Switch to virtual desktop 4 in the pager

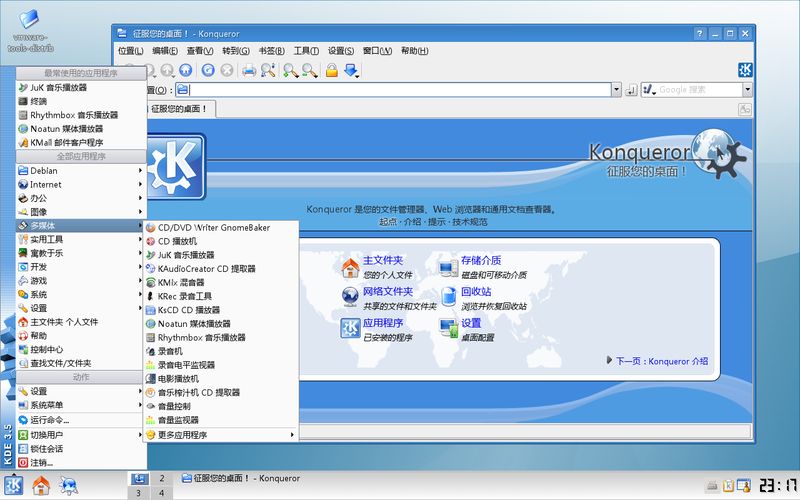(x=161, y=493)
